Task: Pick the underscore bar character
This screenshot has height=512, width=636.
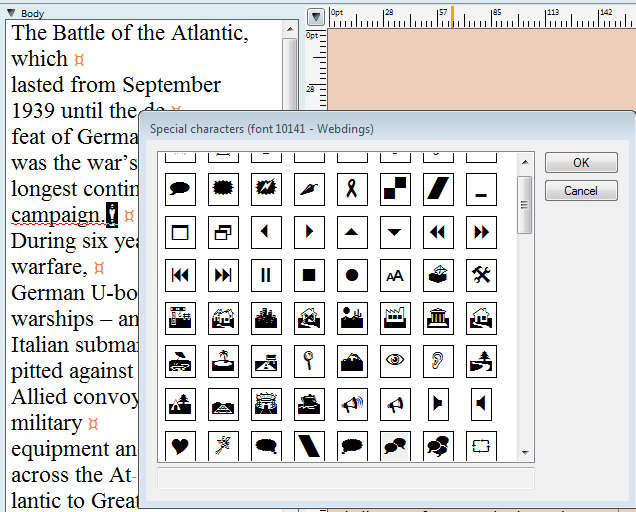Action: click(x=481, y=189)
